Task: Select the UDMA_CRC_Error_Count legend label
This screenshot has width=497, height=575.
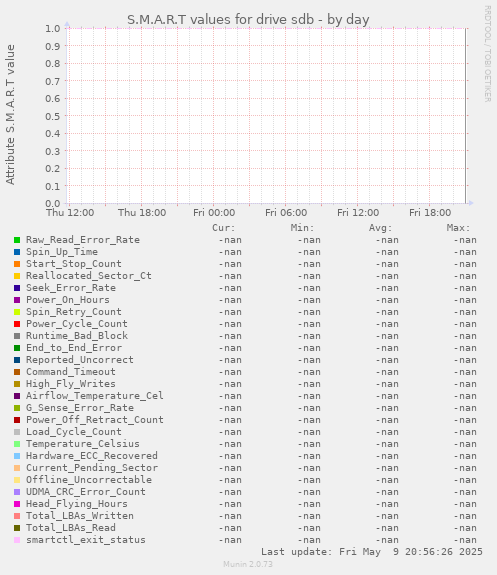Action: coord(86,492)
